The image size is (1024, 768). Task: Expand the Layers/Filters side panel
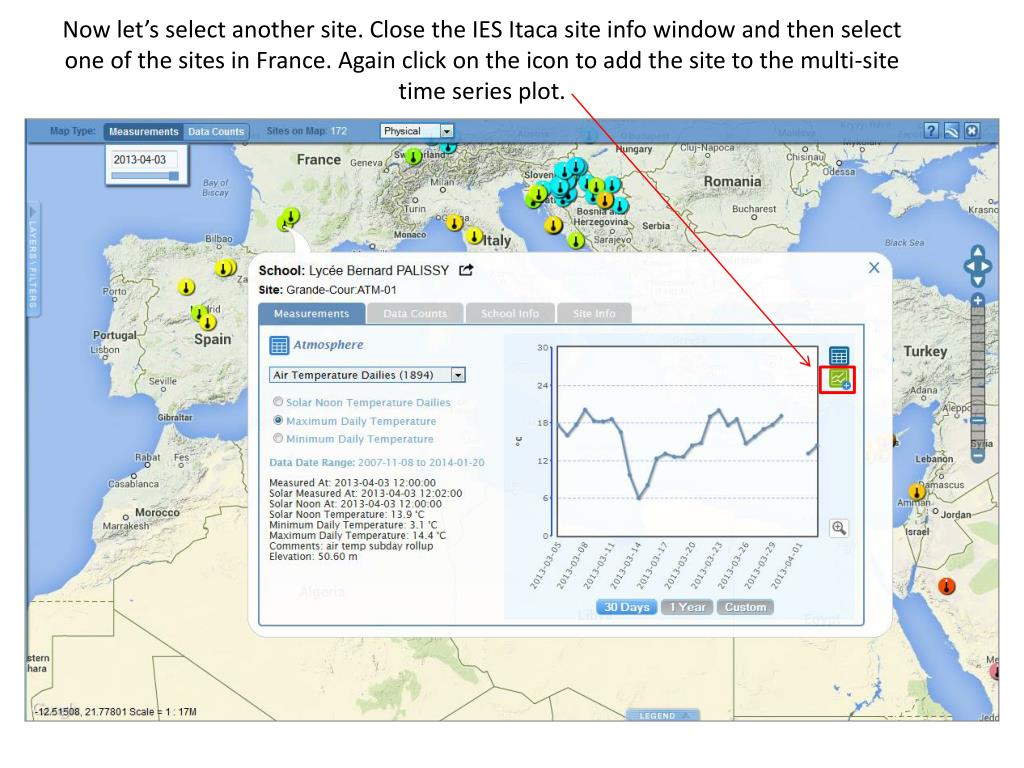[x=33, y=261]
